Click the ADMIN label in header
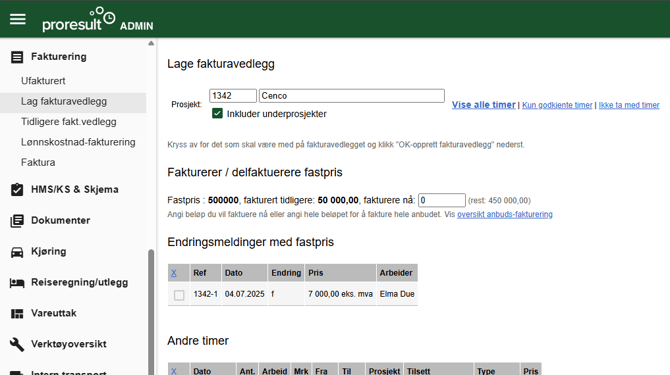 click(137, 26)
